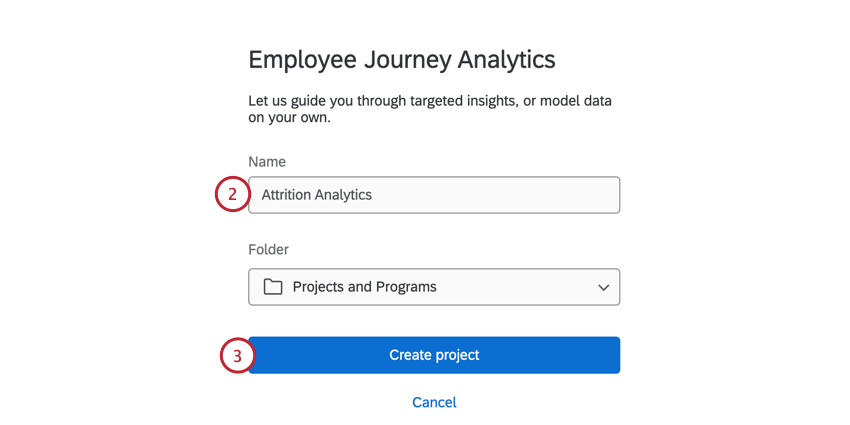The image size is (850, 425).
Task: Click the circled step 2 marker
Action: (232, 195)
